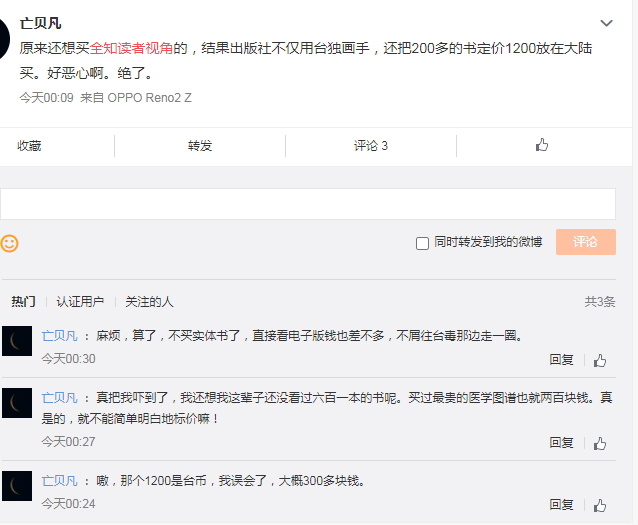The width and height of the screenshot is (638, 525).
Task: Open the emoji smiley picker
Action: point(9,243)
